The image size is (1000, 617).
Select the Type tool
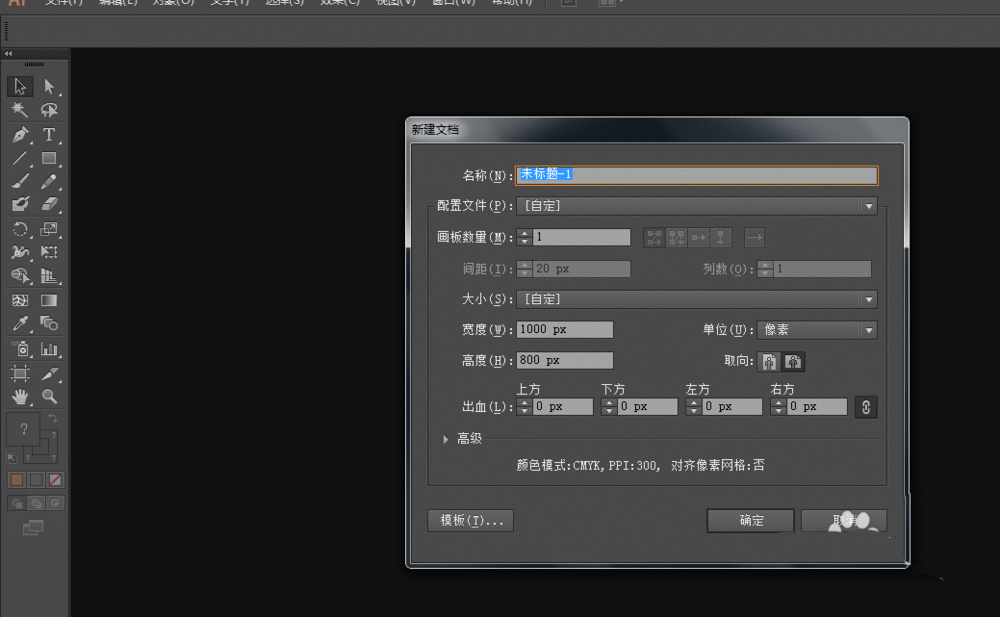(50, 136)
